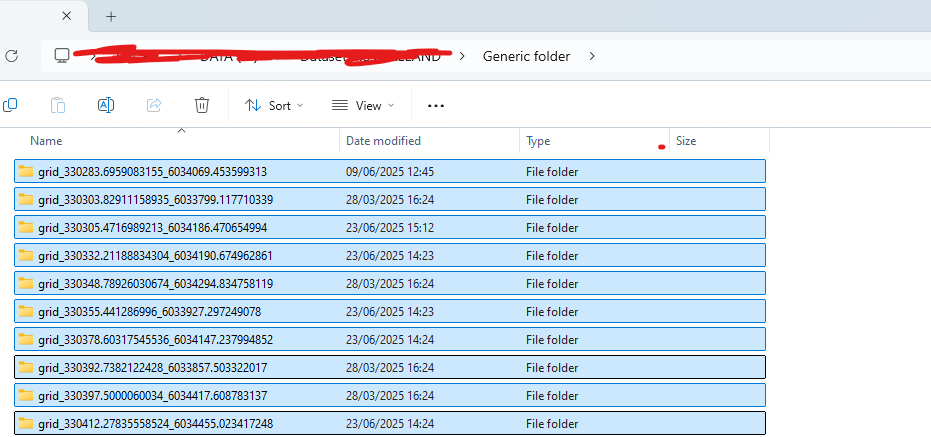The height and width of the screenshot is (437, 931).
Task: Click the Copy toolbar icon
Action: pos(10,106)
